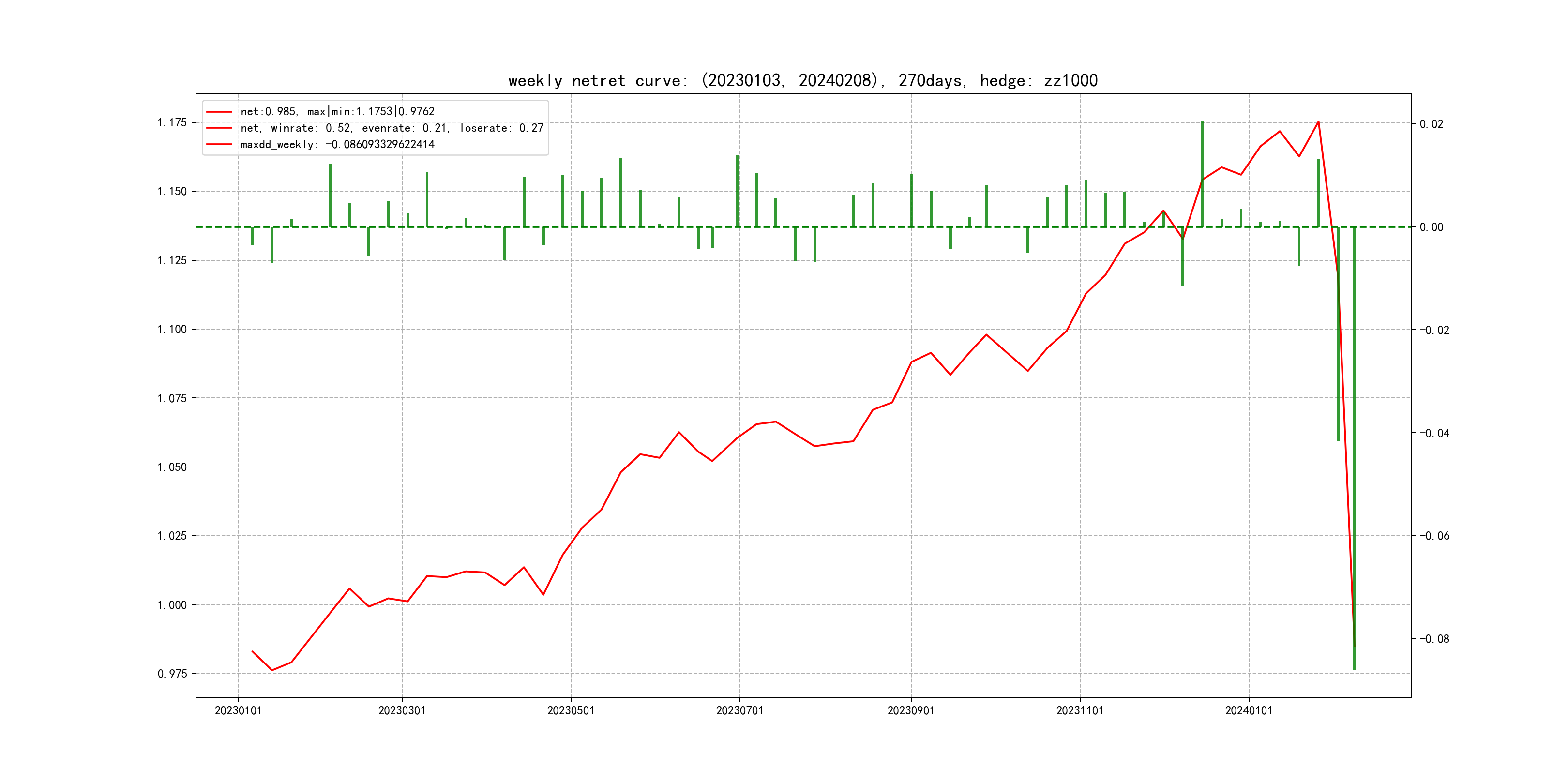Click the 1.100 left axis tick label
The height and width of the screenshot is (784, 1568).
pos(172,329)
